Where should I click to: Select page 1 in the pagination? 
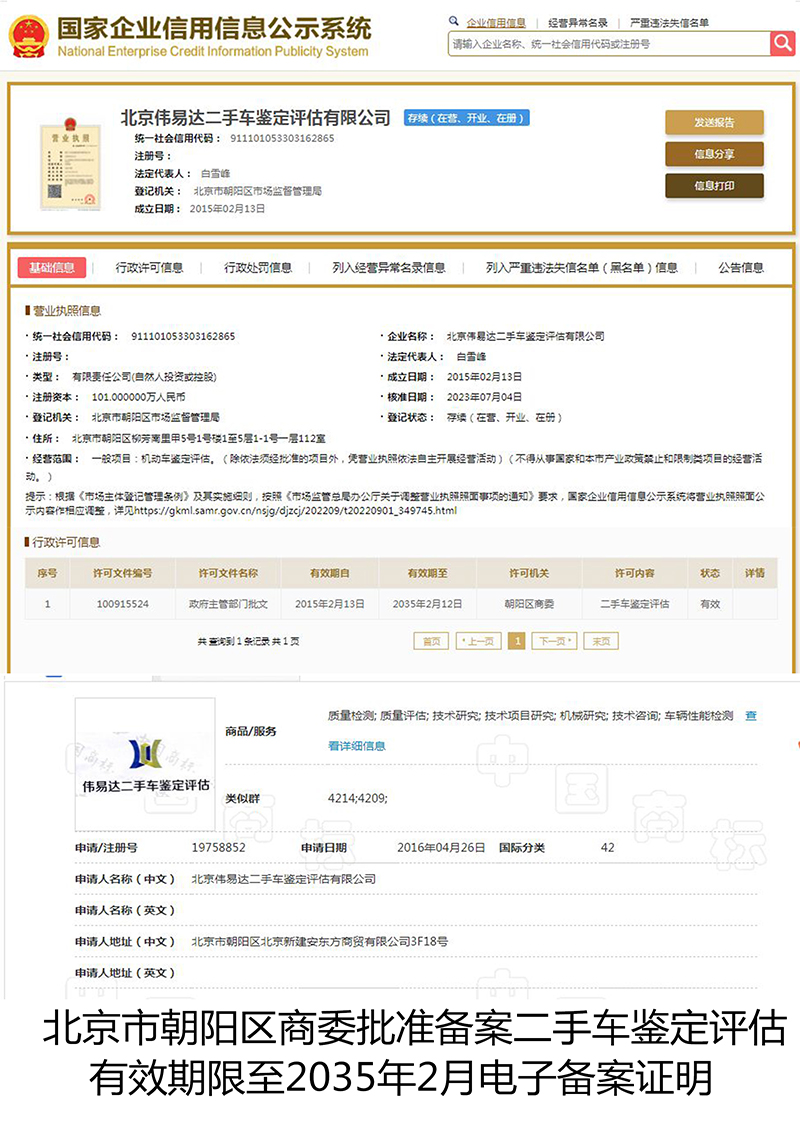tap(517, 641)
